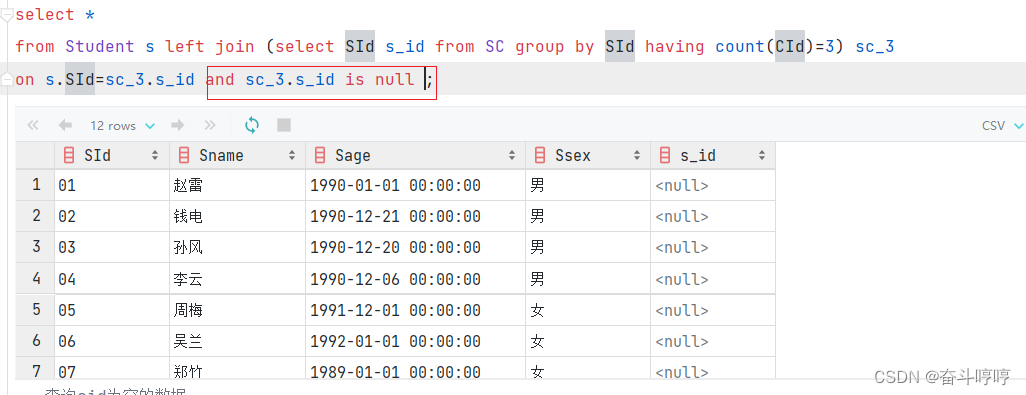Select row number 3 header

(35, 247)
